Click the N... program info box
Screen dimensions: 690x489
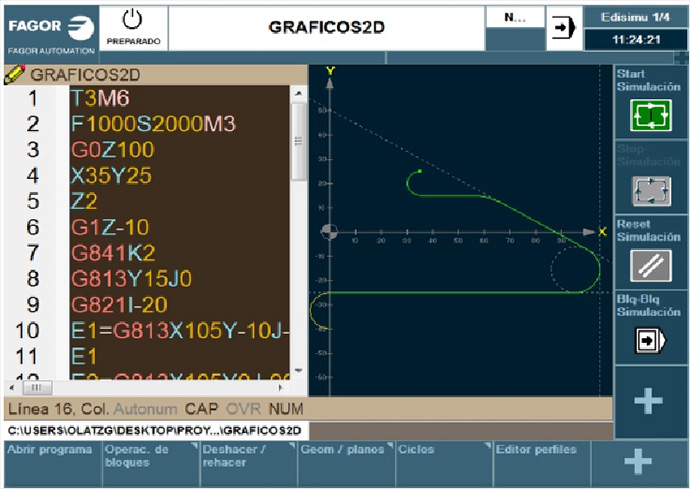click(x=515, y=18)
